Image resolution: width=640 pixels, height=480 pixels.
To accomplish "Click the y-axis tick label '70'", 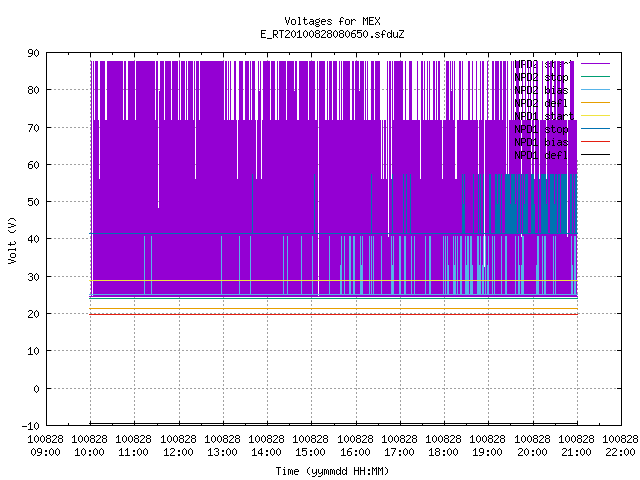I will pyautogui.click(x=33, y=128).
